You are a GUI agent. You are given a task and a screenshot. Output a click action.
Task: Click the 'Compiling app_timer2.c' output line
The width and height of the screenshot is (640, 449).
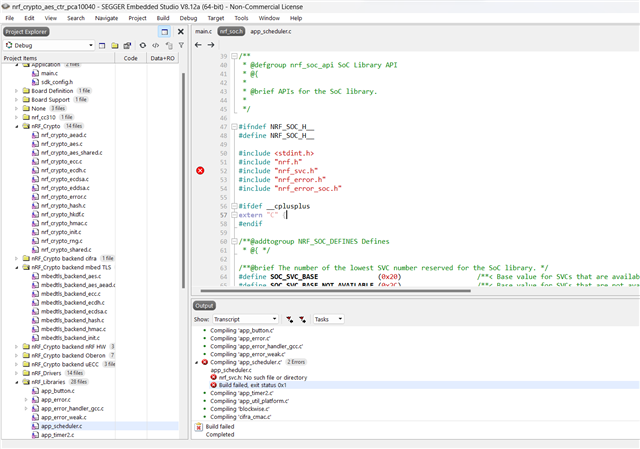coord(242,393)
